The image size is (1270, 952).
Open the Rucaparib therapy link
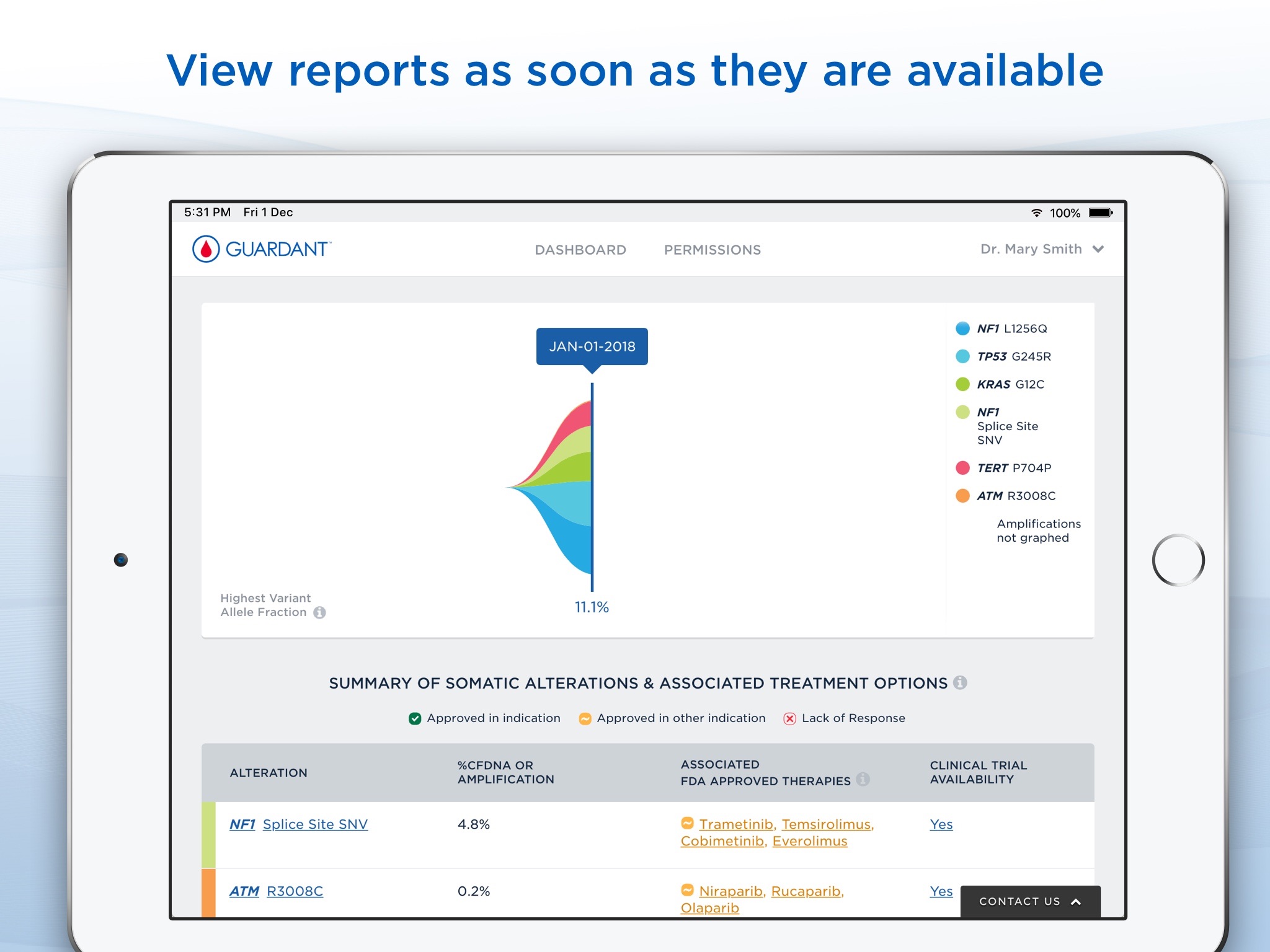[807, 891]
